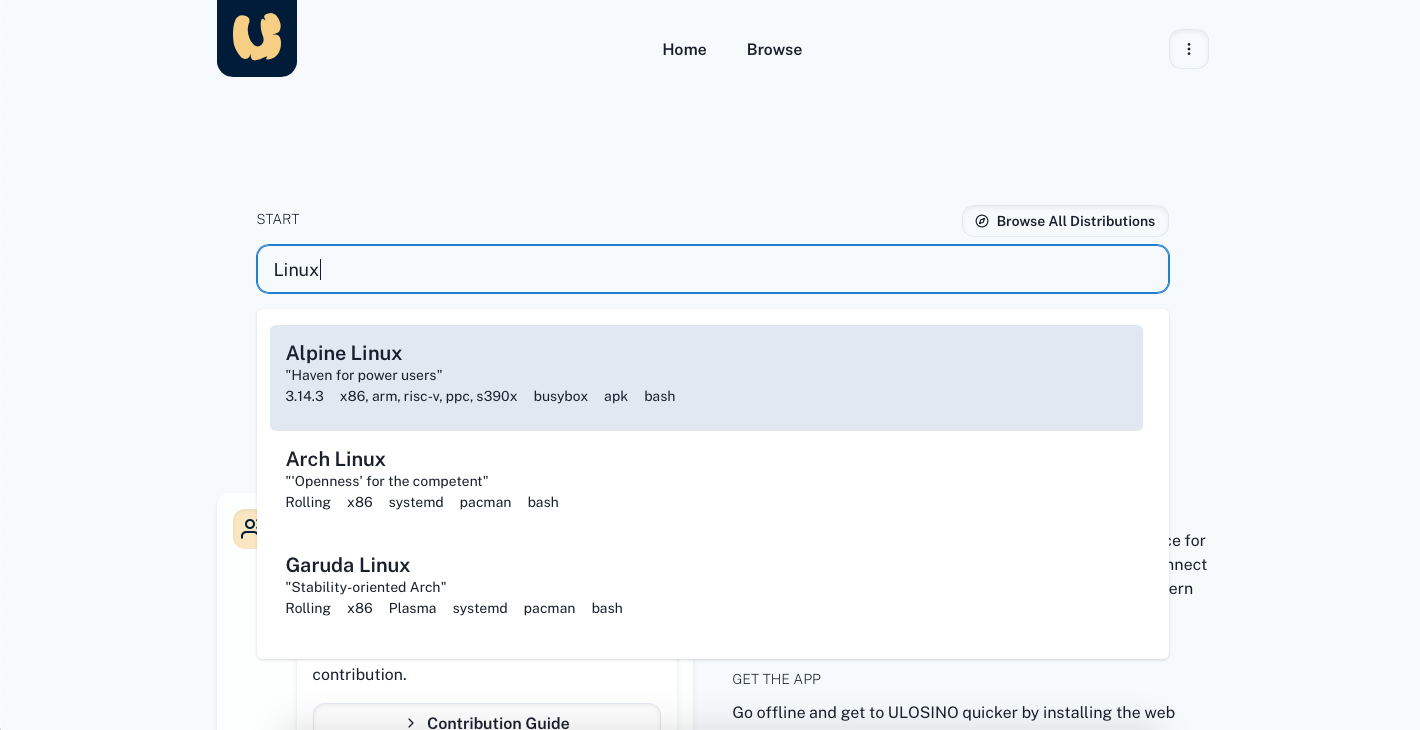Click "'Openness' for the competent" tagline
The image size is (1420, 730).
point(387,481)
